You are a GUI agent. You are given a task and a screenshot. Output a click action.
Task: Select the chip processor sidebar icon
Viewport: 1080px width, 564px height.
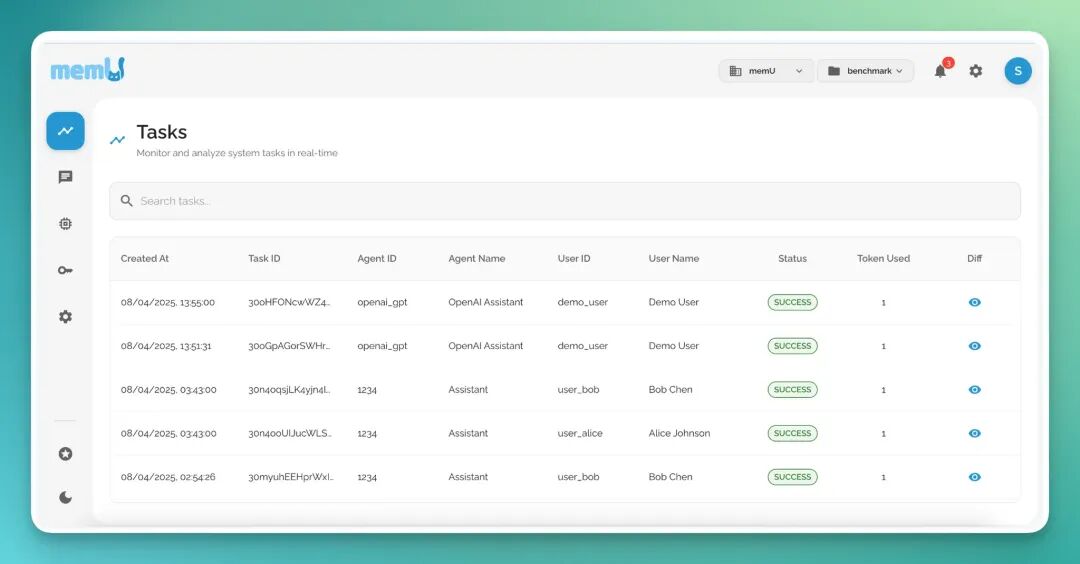tap(65, 224)
